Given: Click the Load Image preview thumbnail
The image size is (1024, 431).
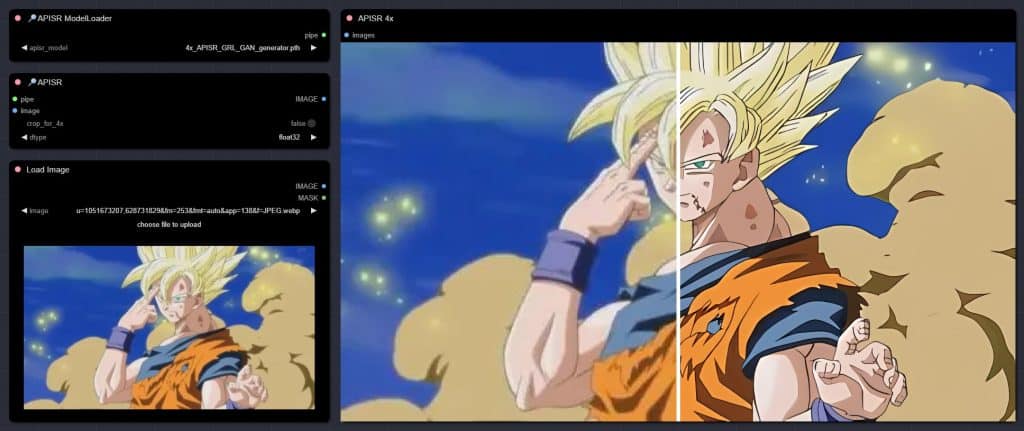Looking at the screenshot, I should [x=169, y=327].
